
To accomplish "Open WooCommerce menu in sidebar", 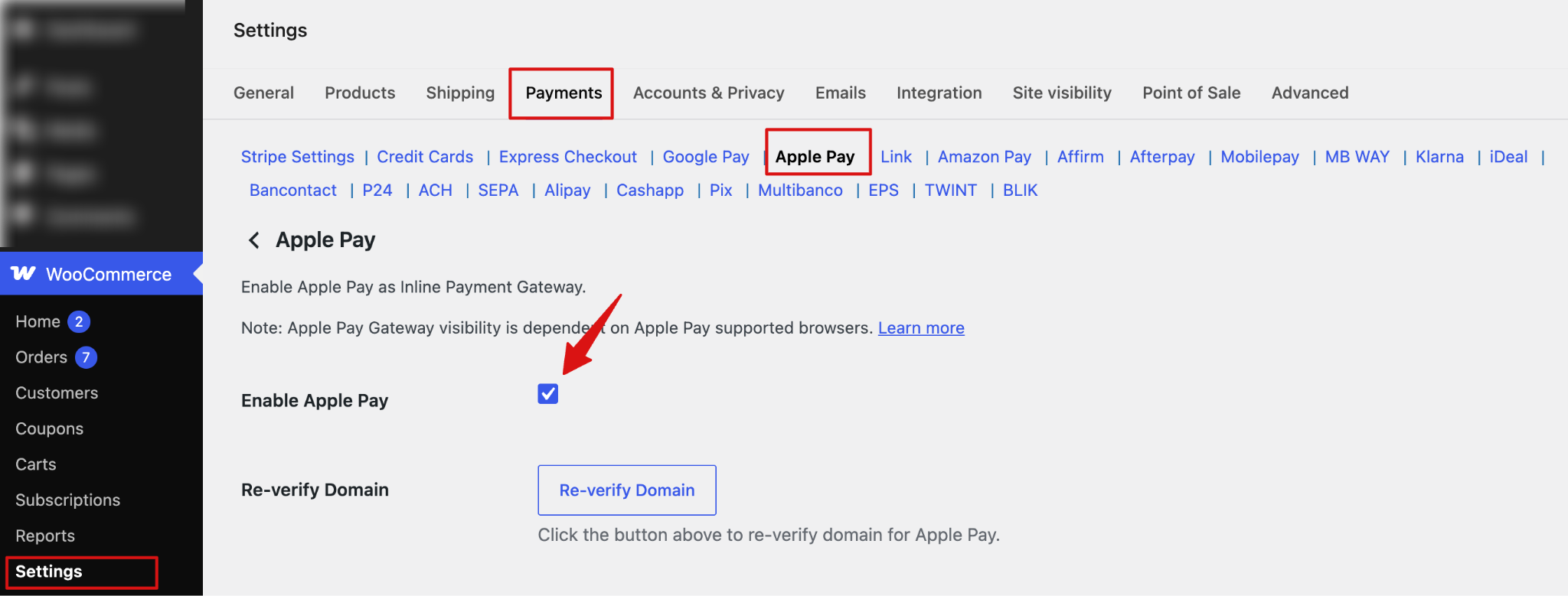I will 101,274.
